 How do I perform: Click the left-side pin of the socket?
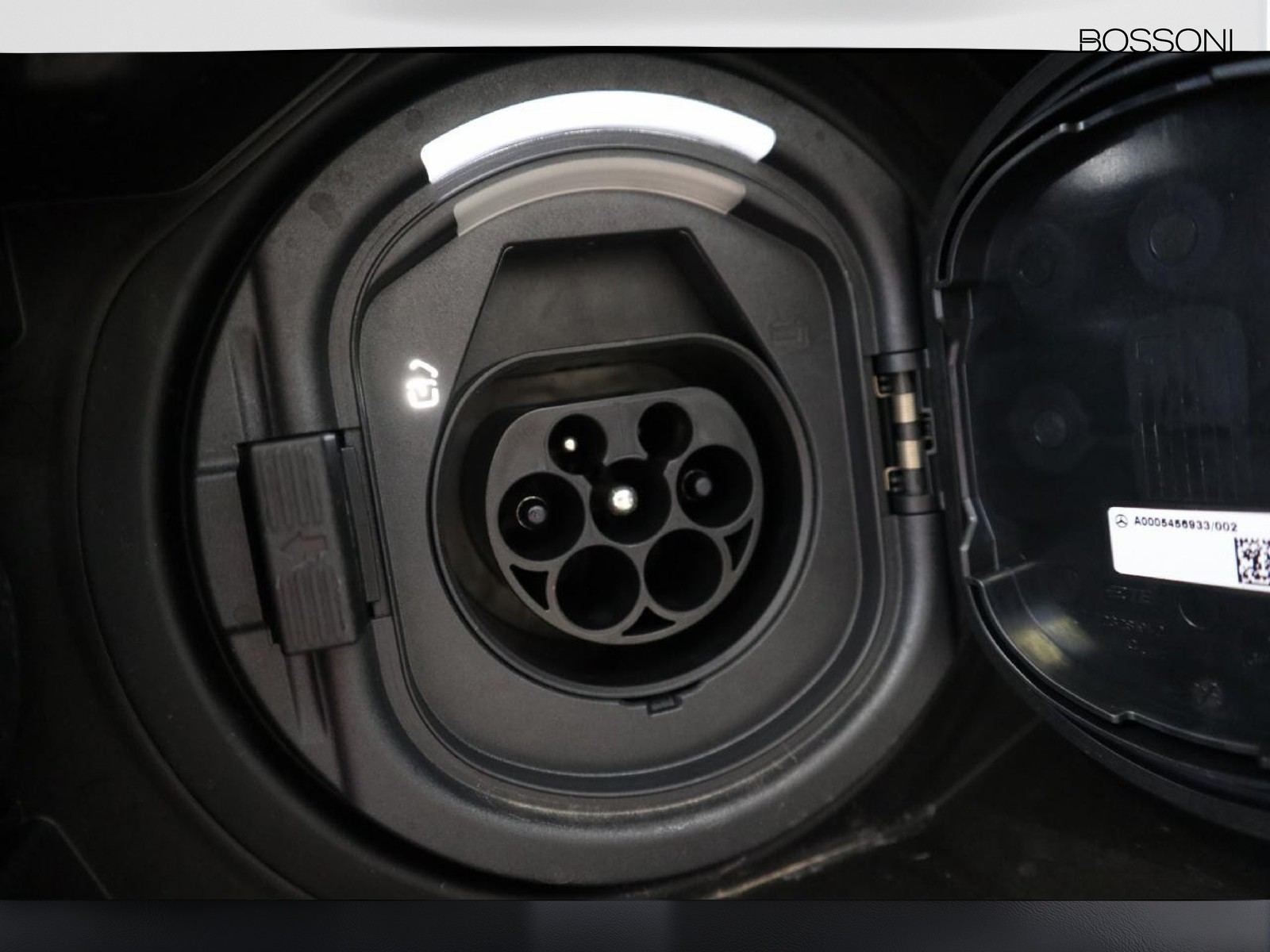click(x=532, y=512)
